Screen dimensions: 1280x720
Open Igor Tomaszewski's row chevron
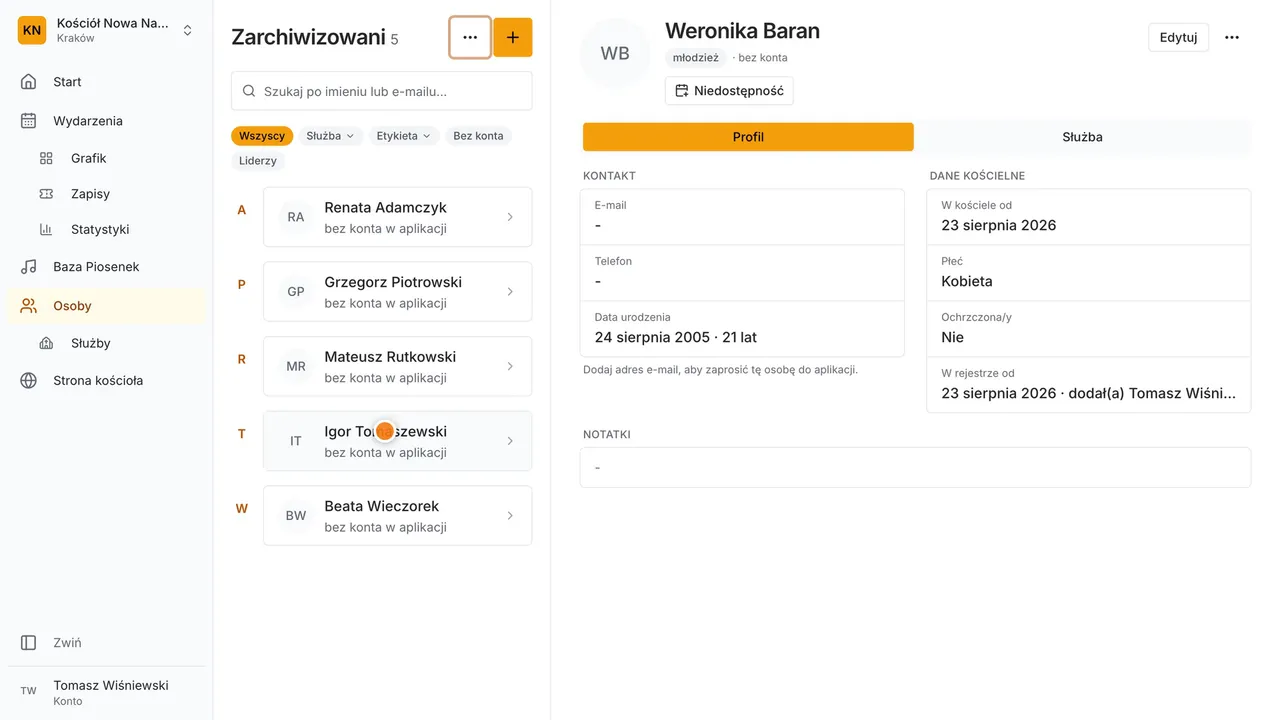click(510, 441)
